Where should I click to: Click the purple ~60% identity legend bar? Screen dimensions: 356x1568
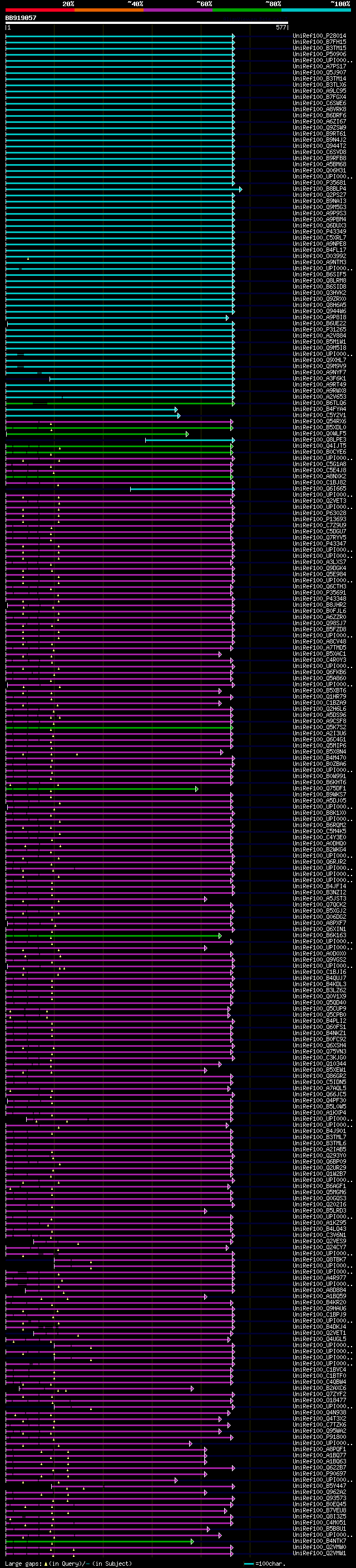177,10
